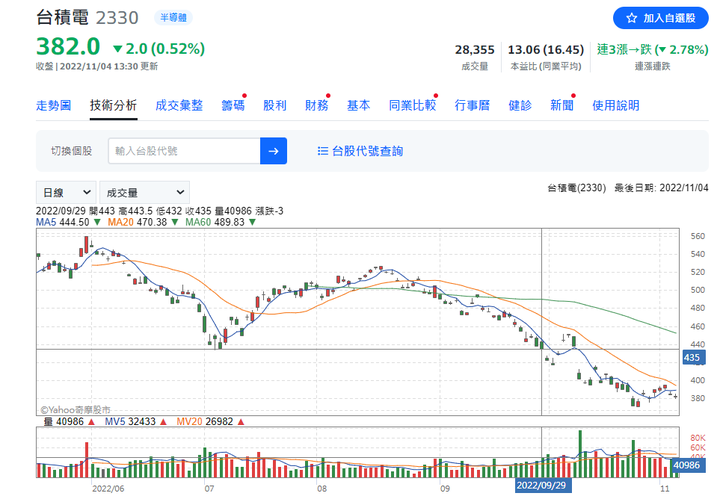Open the 基本 tab
The width and height of the screenshot is (720, 499).
(x=359, y=105)
